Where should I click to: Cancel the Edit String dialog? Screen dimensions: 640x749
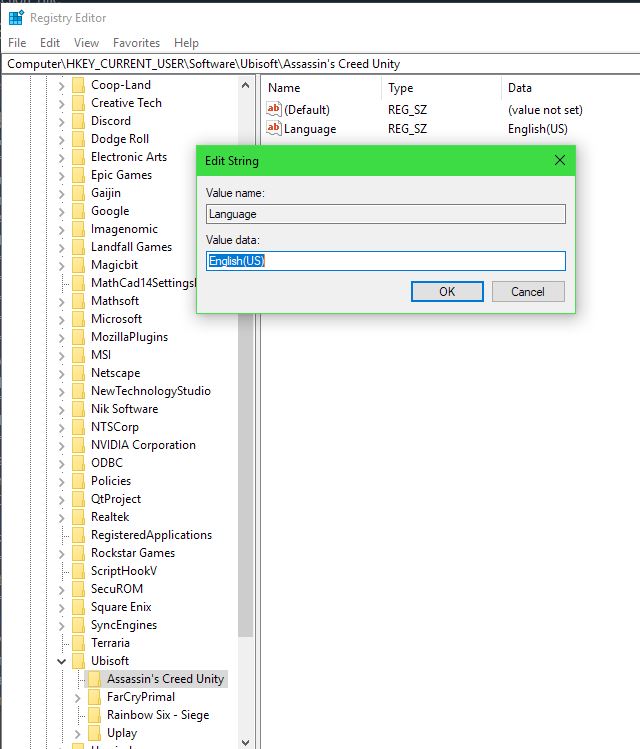(528, 291)
